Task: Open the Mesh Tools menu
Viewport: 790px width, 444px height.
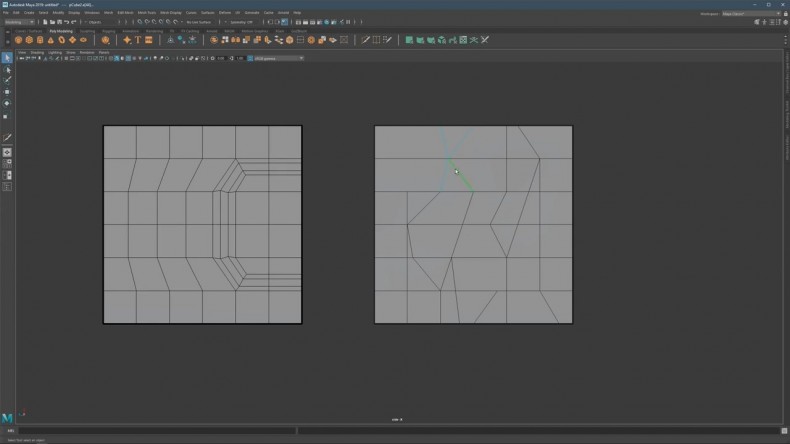Action: (x=147, y=13)
